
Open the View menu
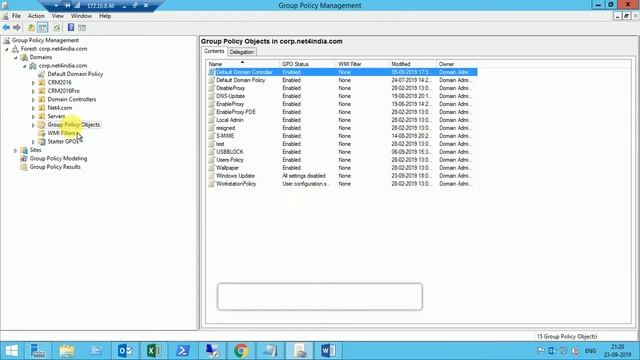pos(58,16)
